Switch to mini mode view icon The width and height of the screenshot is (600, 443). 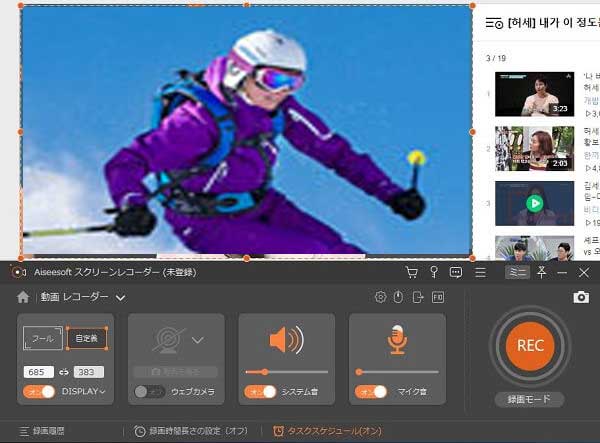pyautogui.click(x=517, y=272)
